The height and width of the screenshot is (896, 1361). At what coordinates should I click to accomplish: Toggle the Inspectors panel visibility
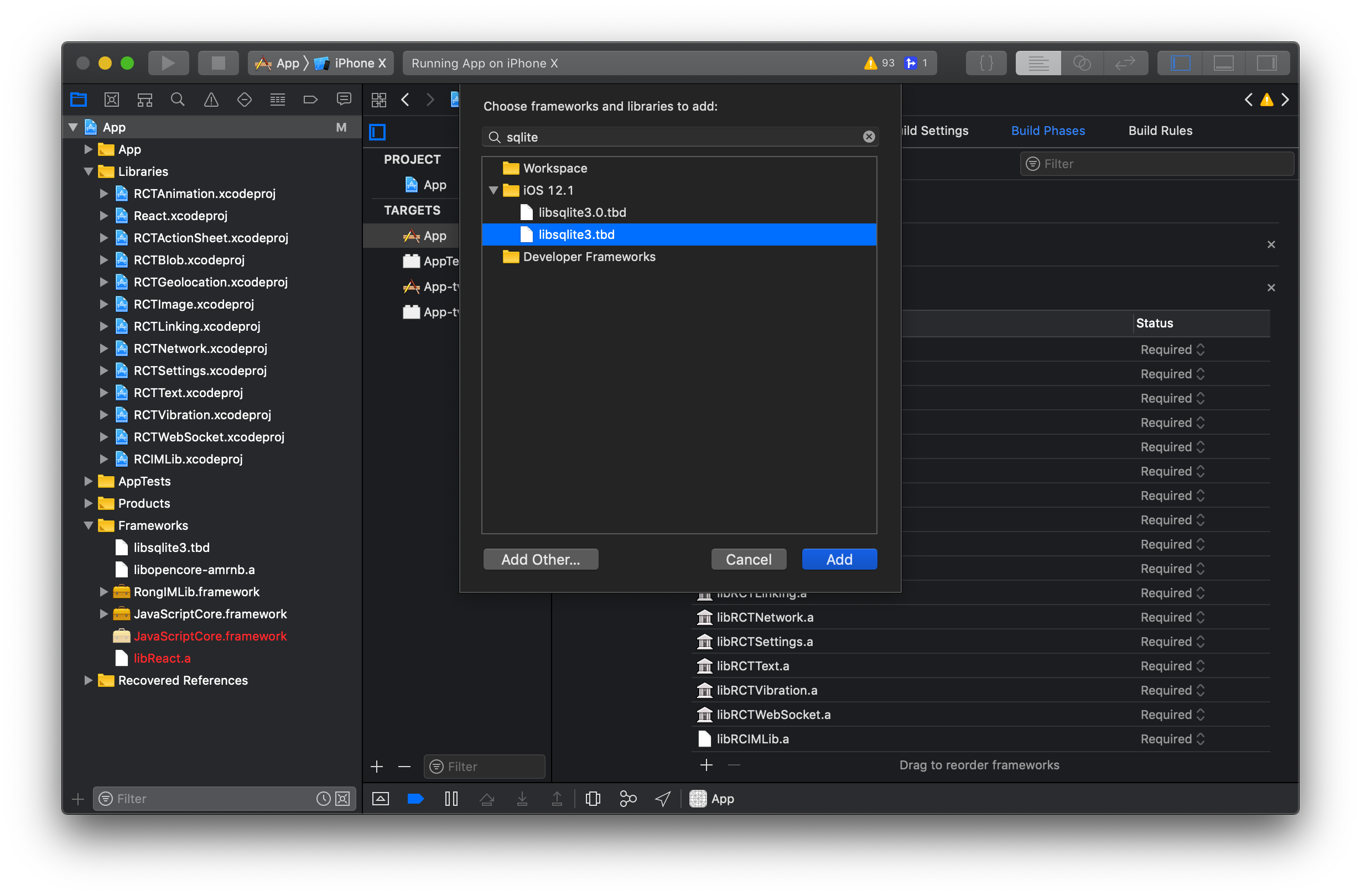pos(1266,63)
